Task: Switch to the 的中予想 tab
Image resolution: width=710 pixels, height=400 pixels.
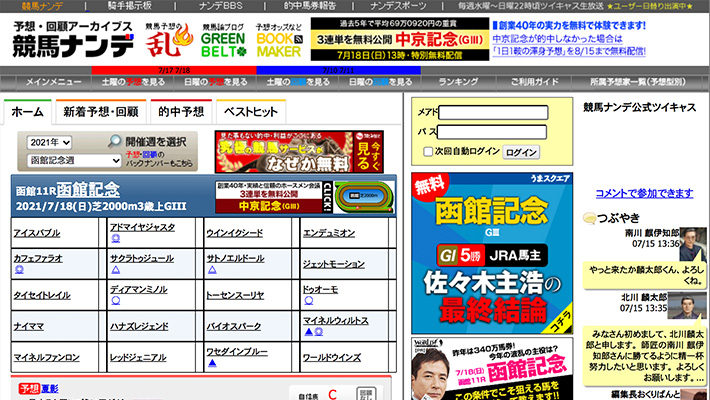Action: pyautogui.click(x=181, y=112)
